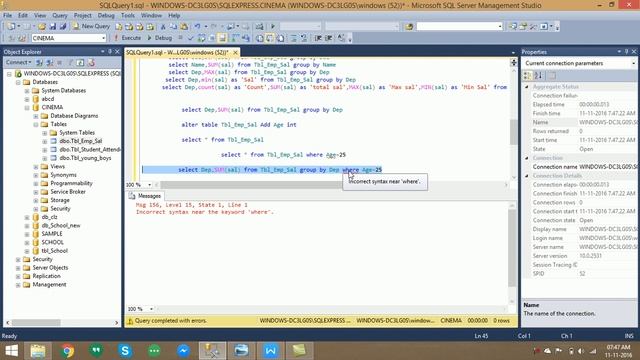
Task: Open the View menu
Action: [40, 16]
